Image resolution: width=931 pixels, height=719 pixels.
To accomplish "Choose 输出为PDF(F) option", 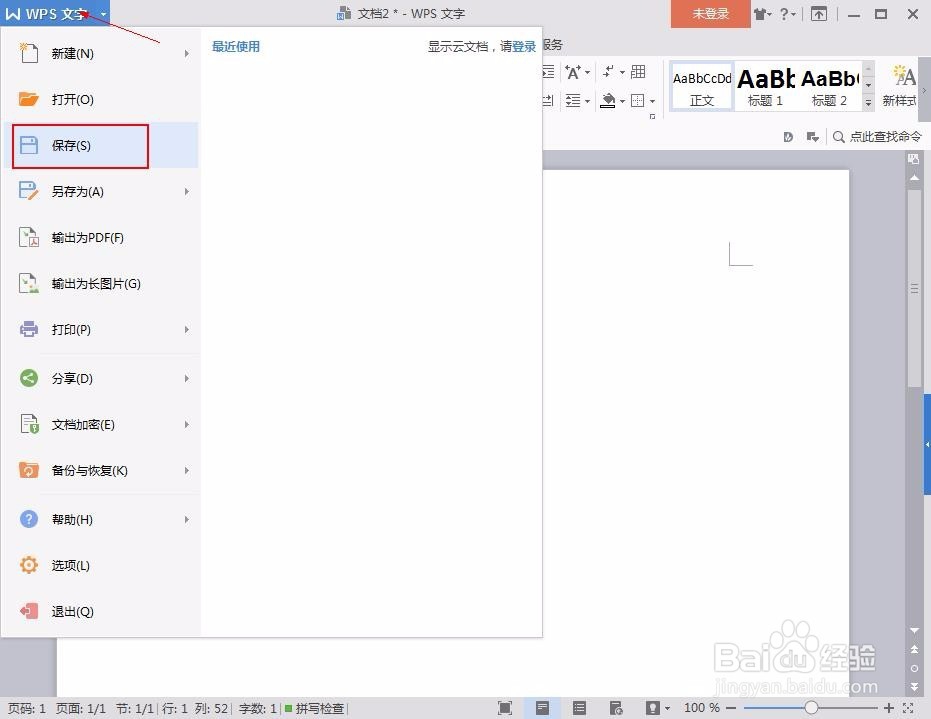I will 100,237.
